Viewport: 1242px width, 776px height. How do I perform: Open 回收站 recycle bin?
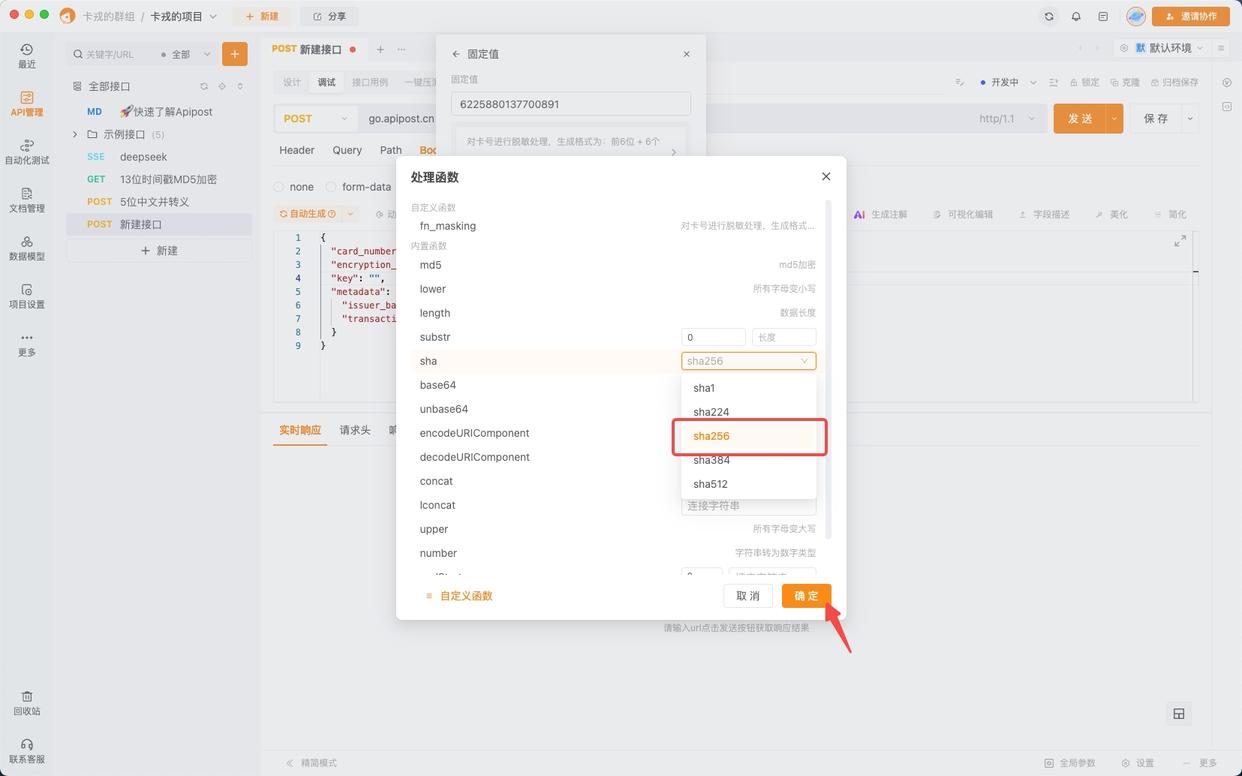click(27, 703)
